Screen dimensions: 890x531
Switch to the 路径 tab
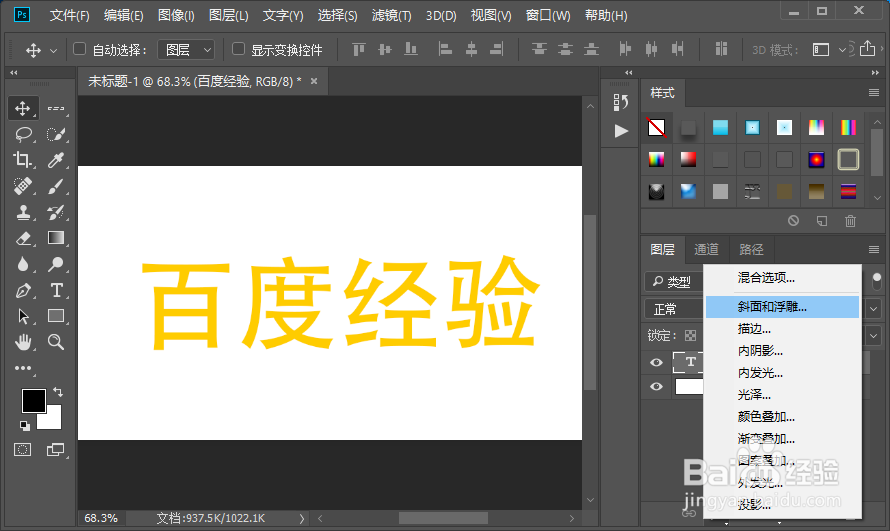click(751, 250)
